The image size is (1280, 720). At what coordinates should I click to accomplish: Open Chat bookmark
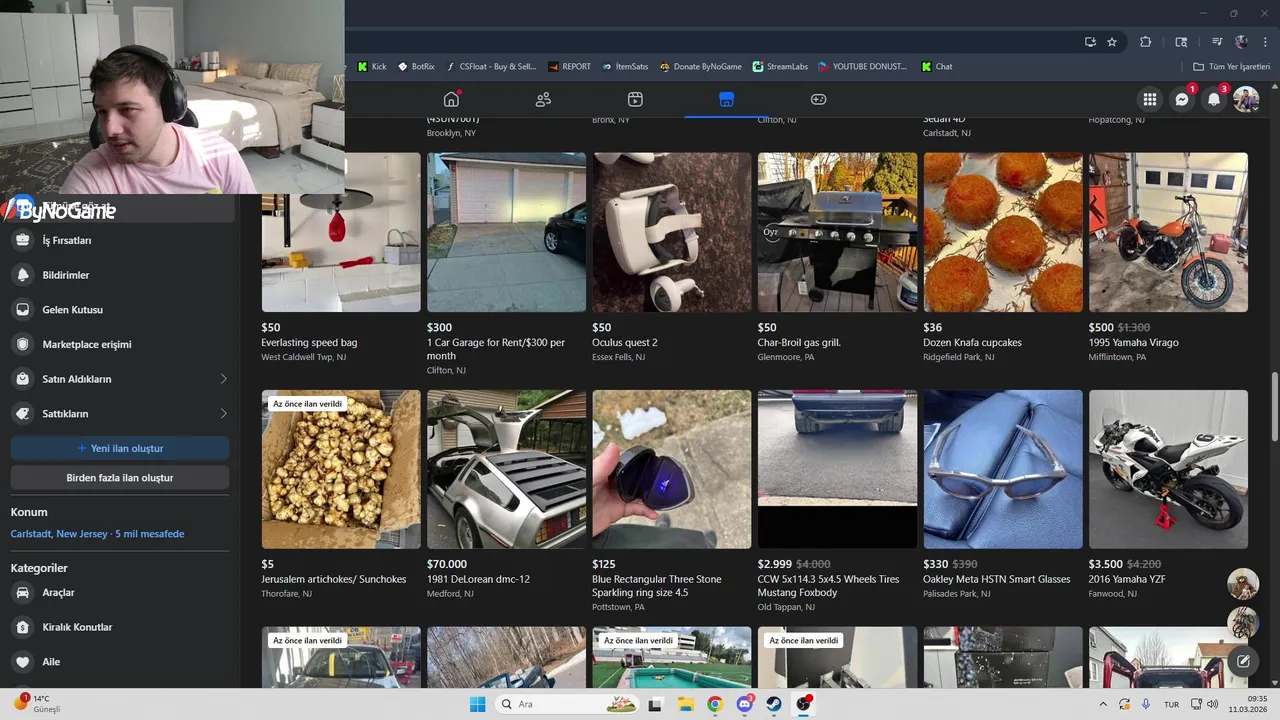[937, 67]
